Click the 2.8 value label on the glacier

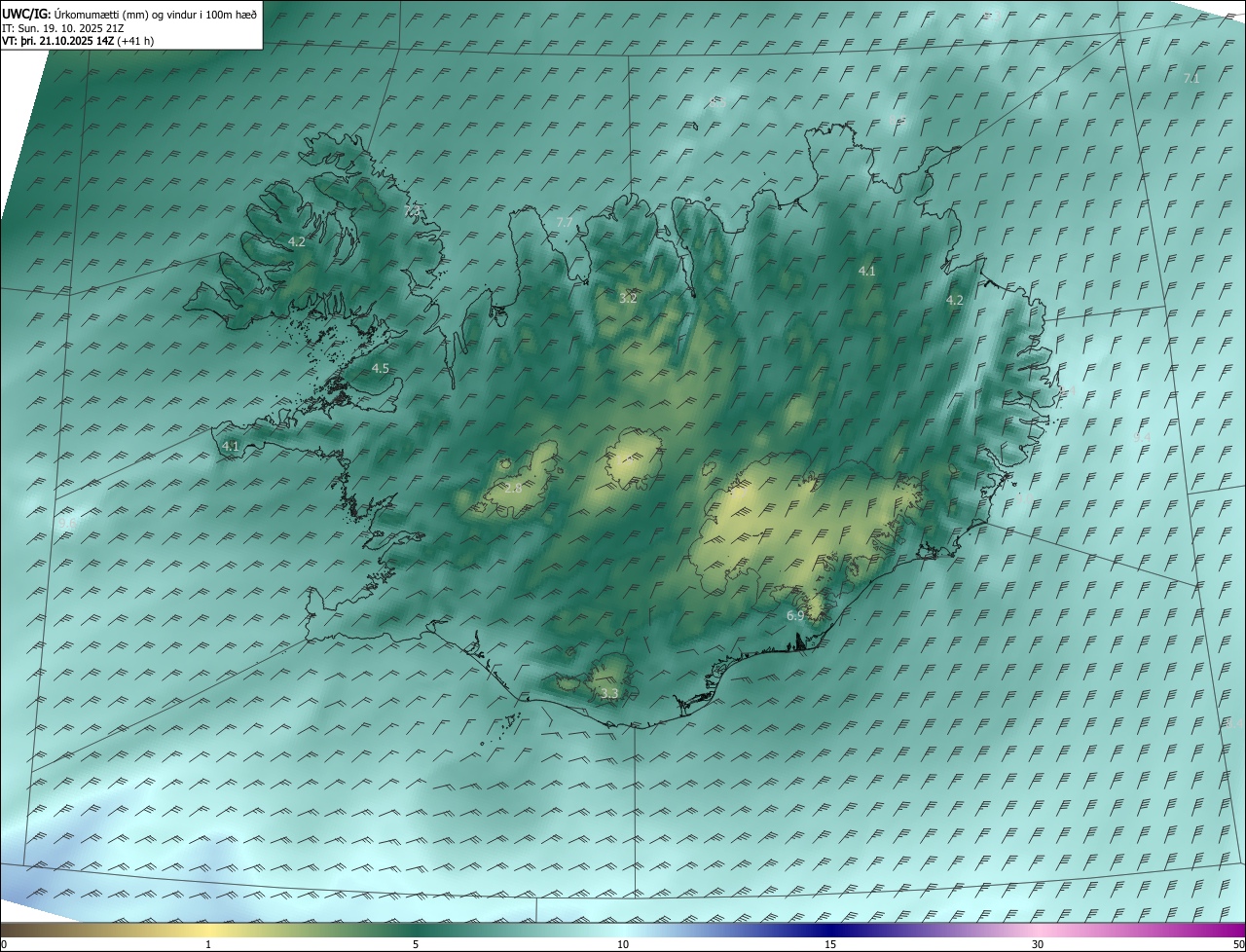coord(513,488)
